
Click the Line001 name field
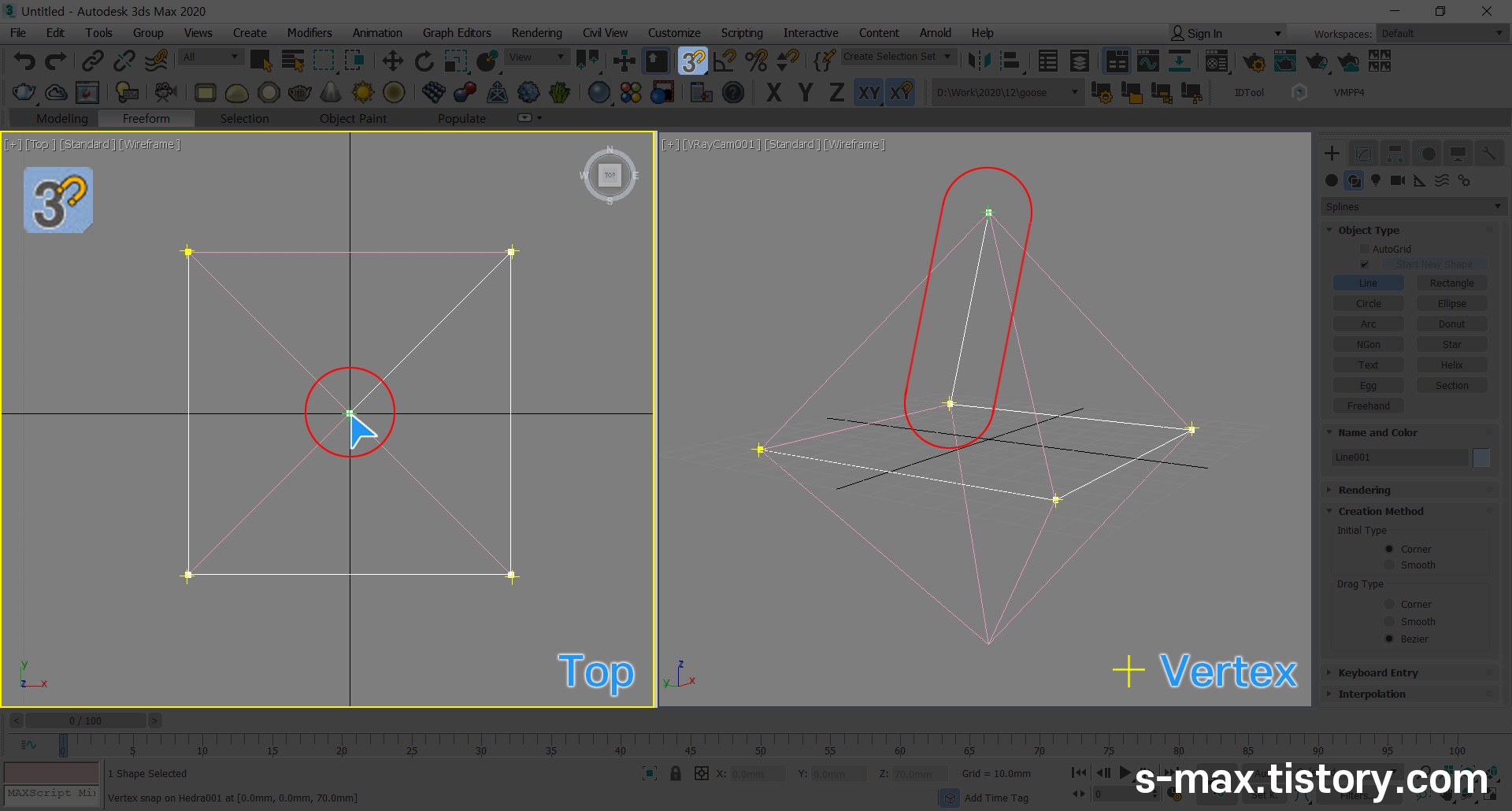1399,457
